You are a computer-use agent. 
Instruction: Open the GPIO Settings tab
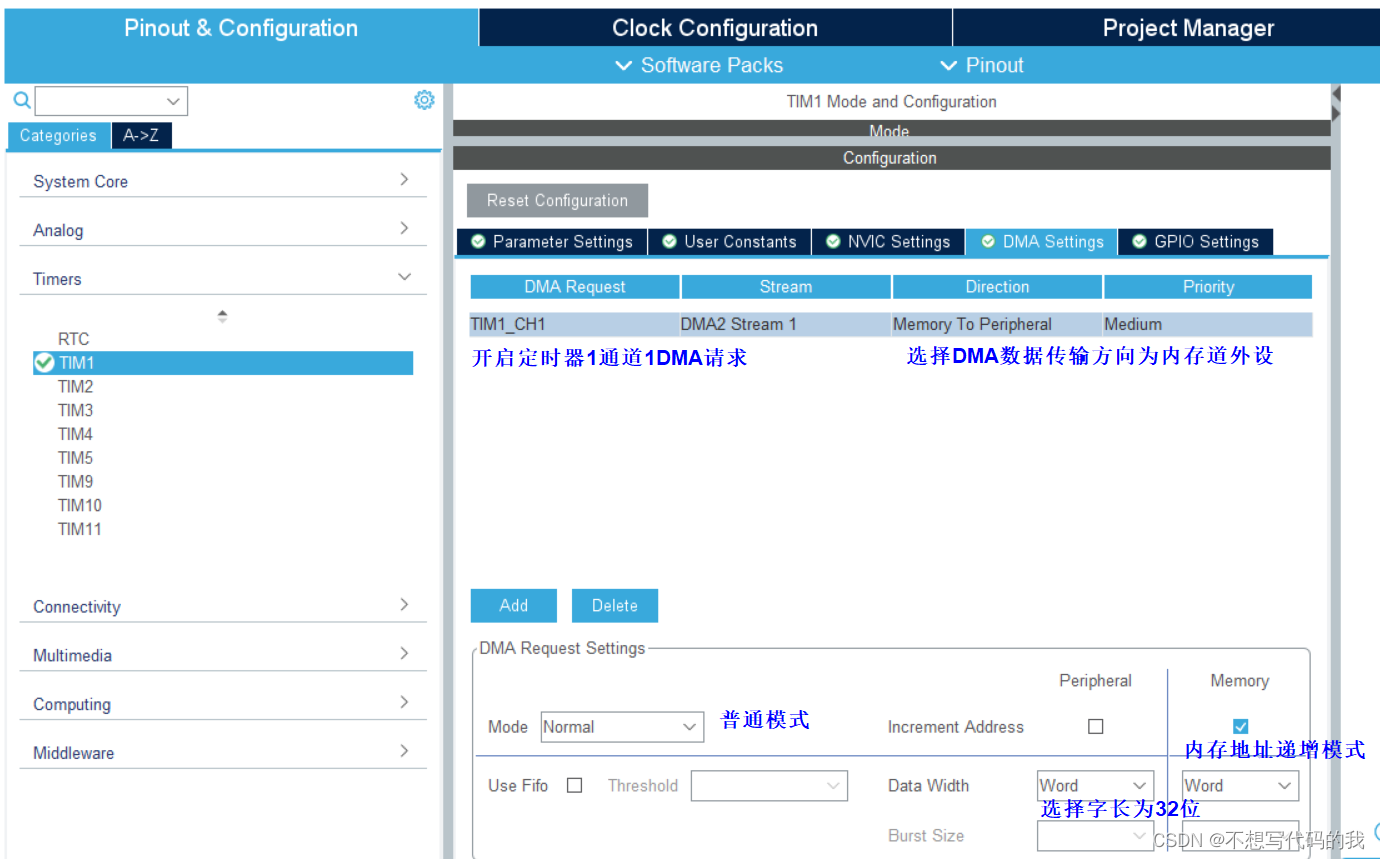click(1196, 242)
